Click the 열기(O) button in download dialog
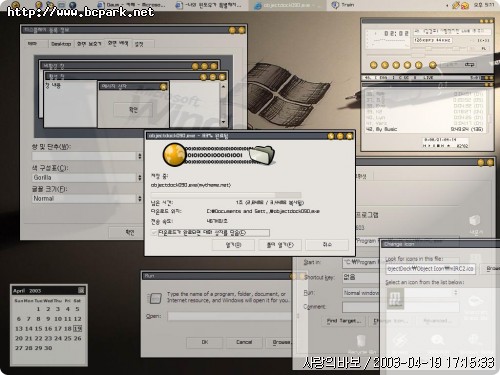The image size is (500, 375). pos(233,245)
